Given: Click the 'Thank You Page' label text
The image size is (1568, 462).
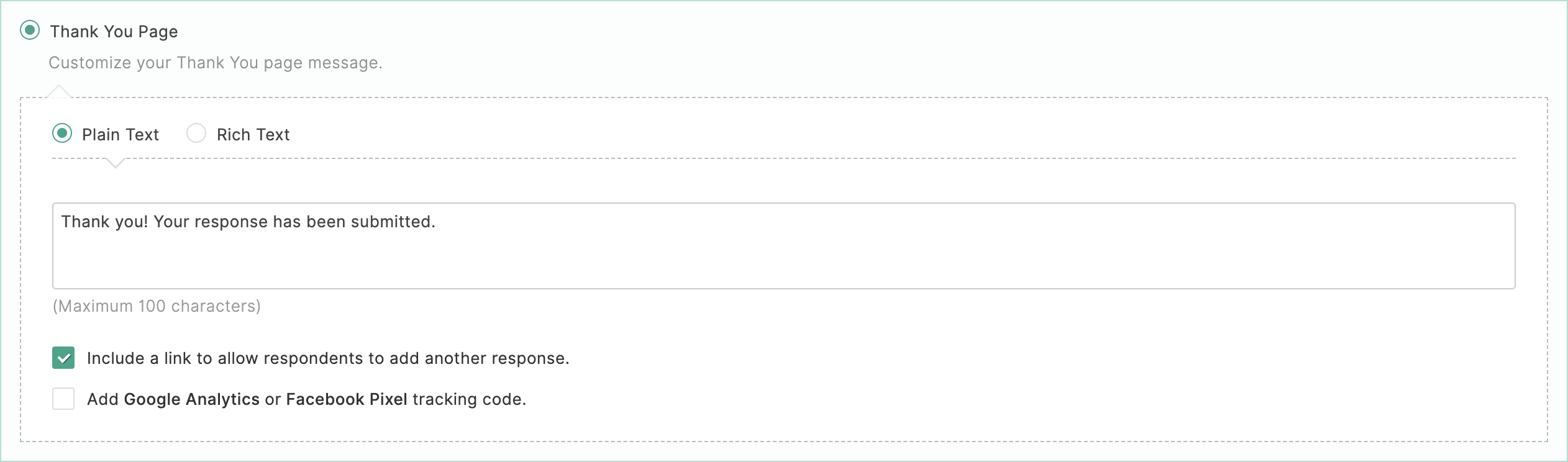Looking at the screenshot, I should (x=114, y=32).
